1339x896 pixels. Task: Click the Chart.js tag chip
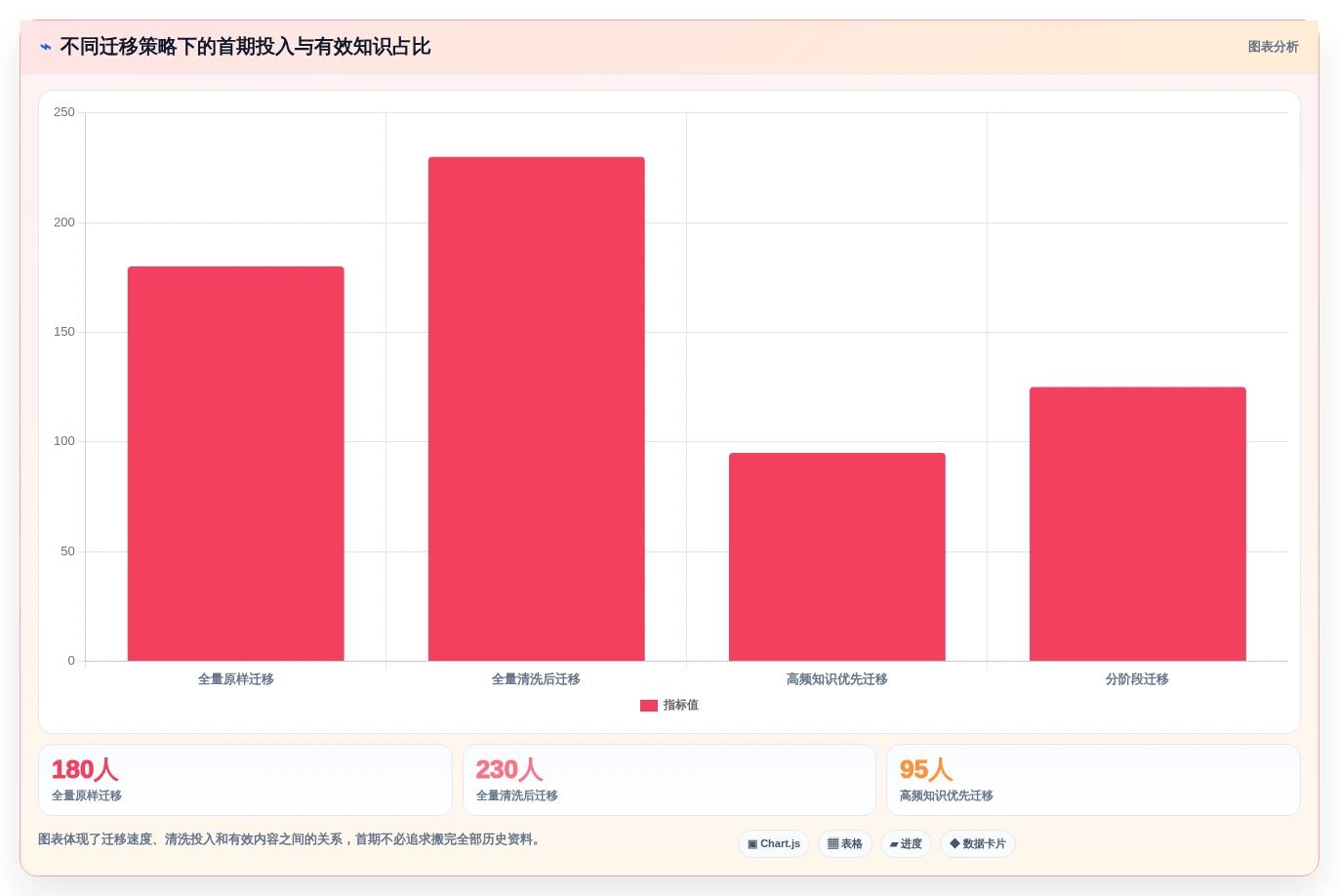pos(774,844)
